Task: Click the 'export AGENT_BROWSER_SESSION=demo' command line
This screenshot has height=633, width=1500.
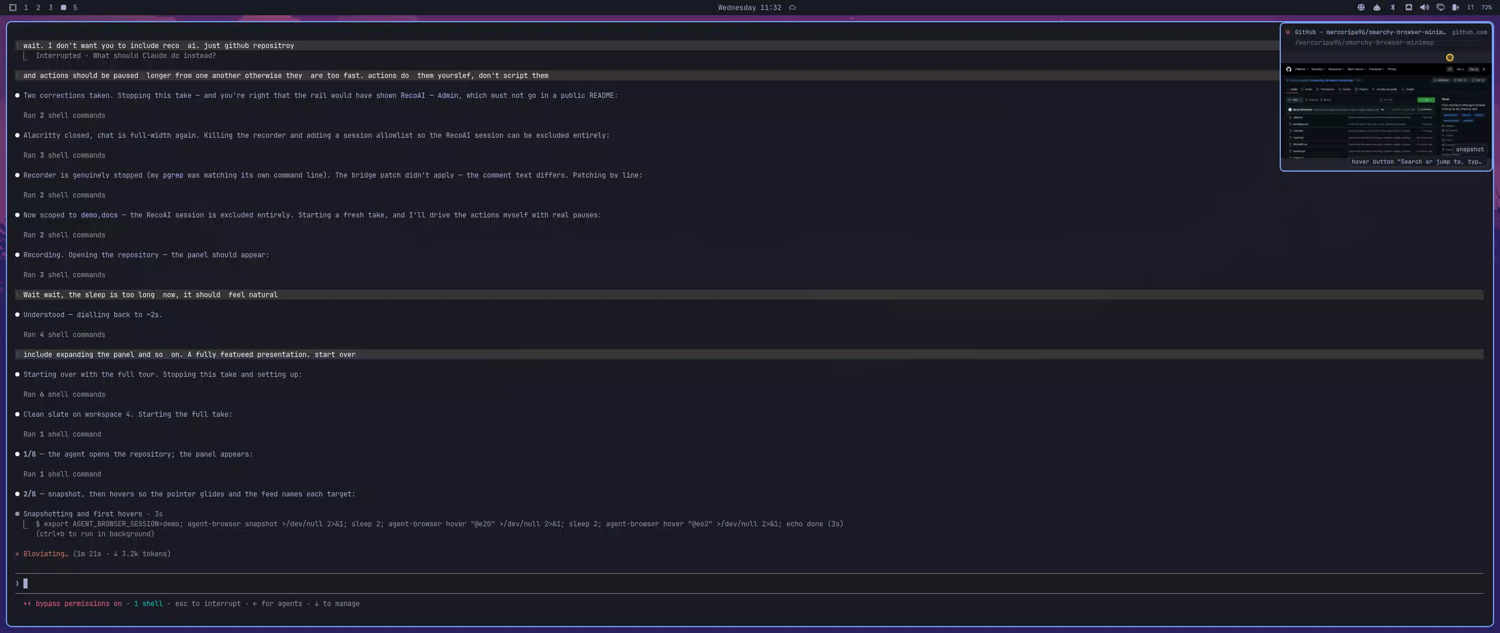Action: [x=439, y=523]
